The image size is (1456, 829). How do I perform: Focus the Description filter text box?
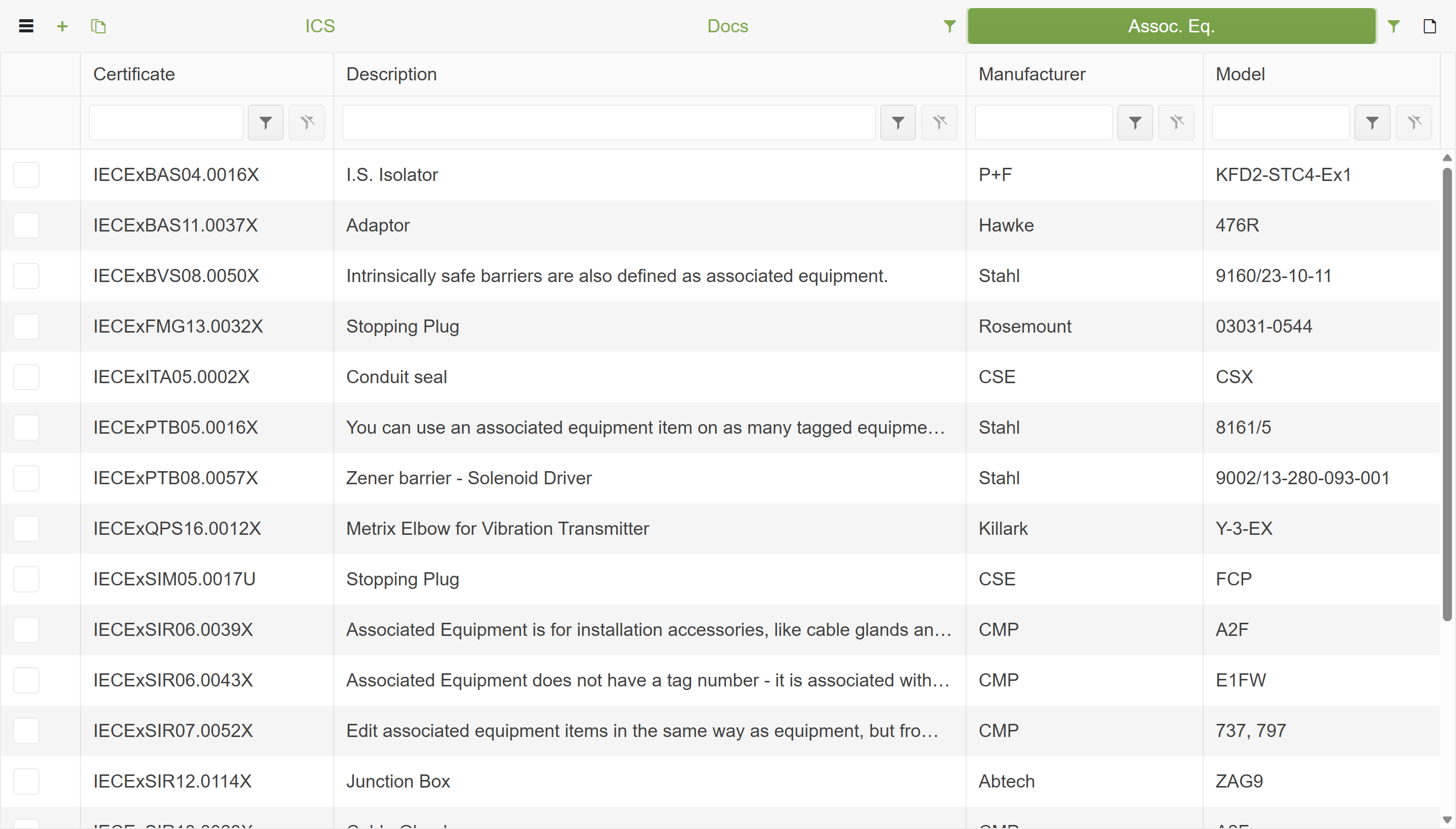tap(609, 122)
